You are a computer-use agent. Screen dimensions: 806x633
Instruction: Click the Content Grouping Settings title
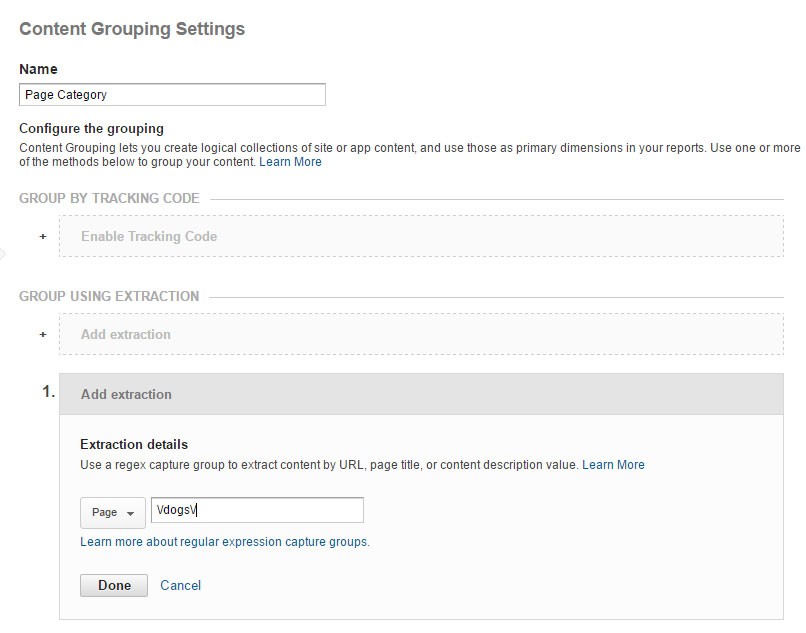click(x=132, y=29)
